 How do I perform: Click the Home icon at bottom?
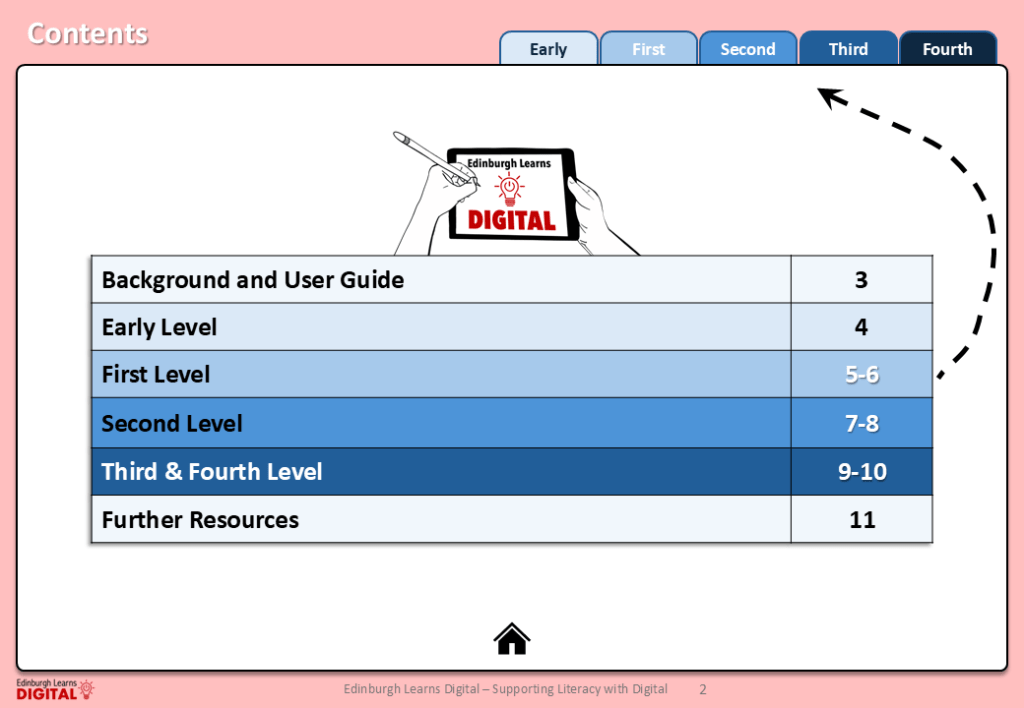tap(511, 638)
